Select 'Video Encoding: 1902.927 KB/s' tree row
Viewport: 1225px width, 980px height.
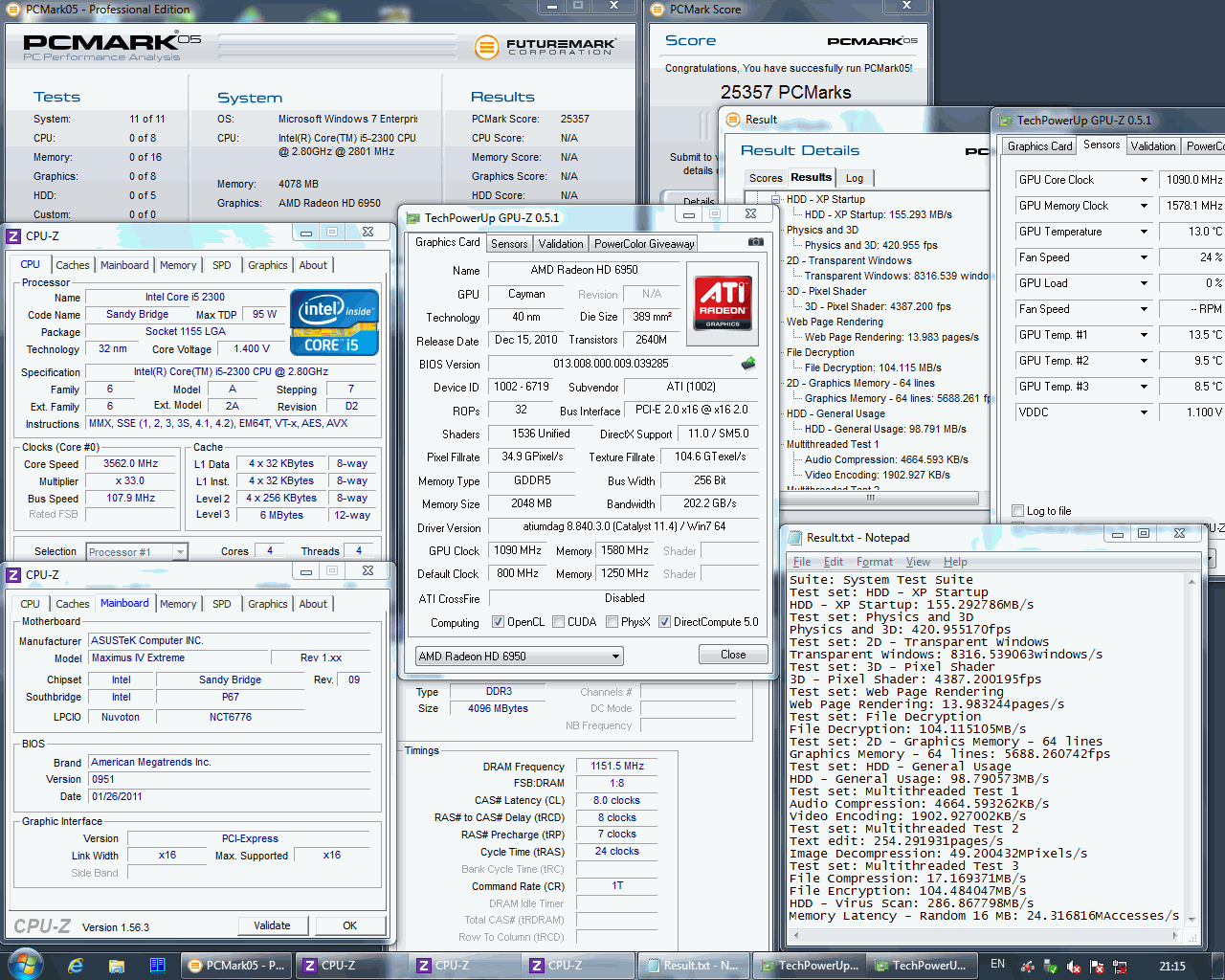878,475
